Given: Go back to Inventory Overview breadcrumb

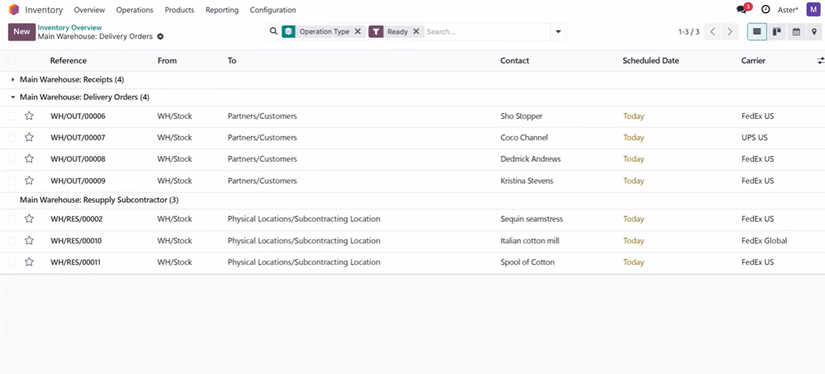Looking at the screenshot, I should [x=70, y=27].
